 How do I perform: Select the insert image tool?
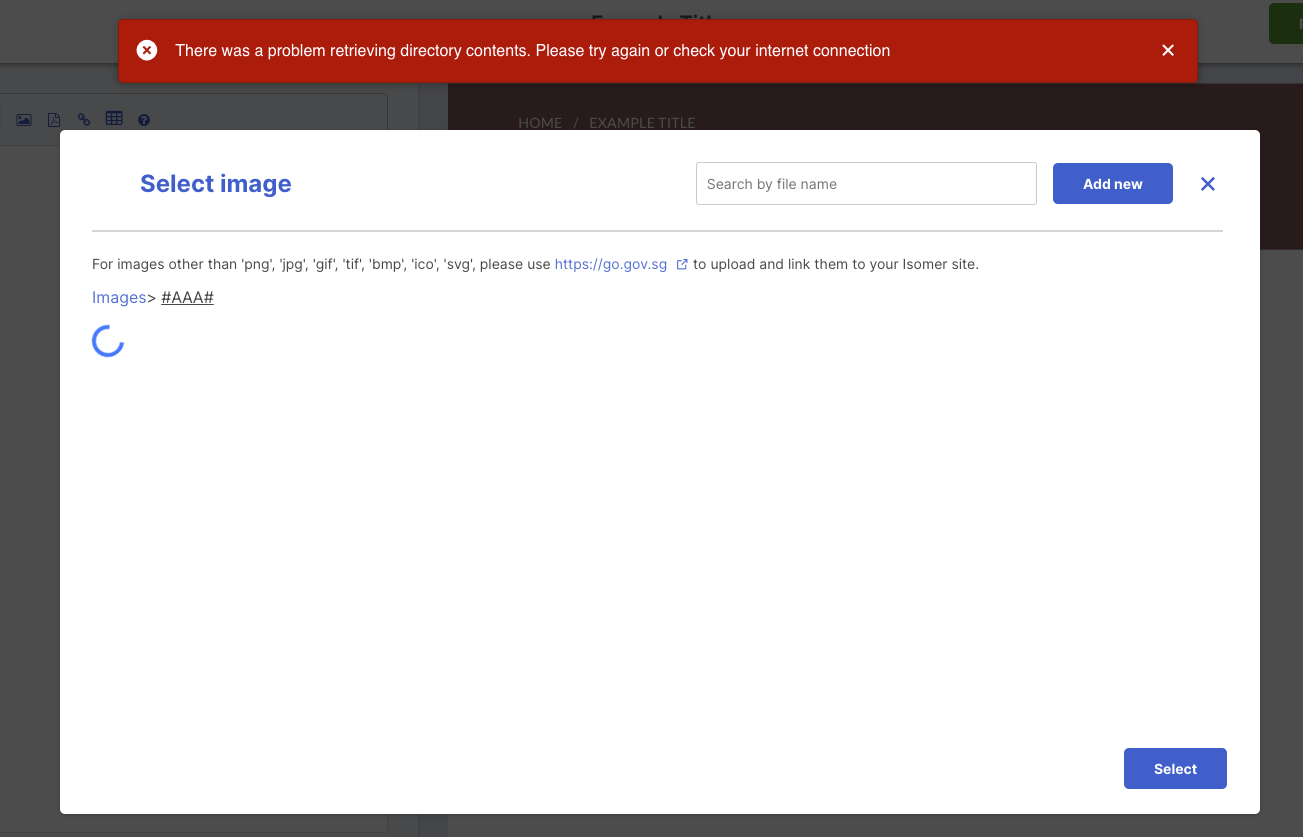23,119
